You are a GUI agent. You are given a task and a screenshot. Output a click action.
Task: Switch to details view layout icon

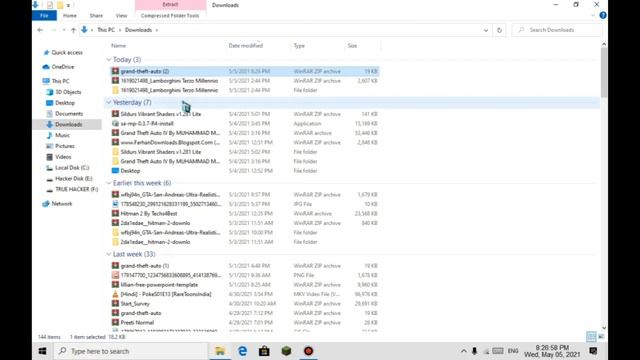591,337
